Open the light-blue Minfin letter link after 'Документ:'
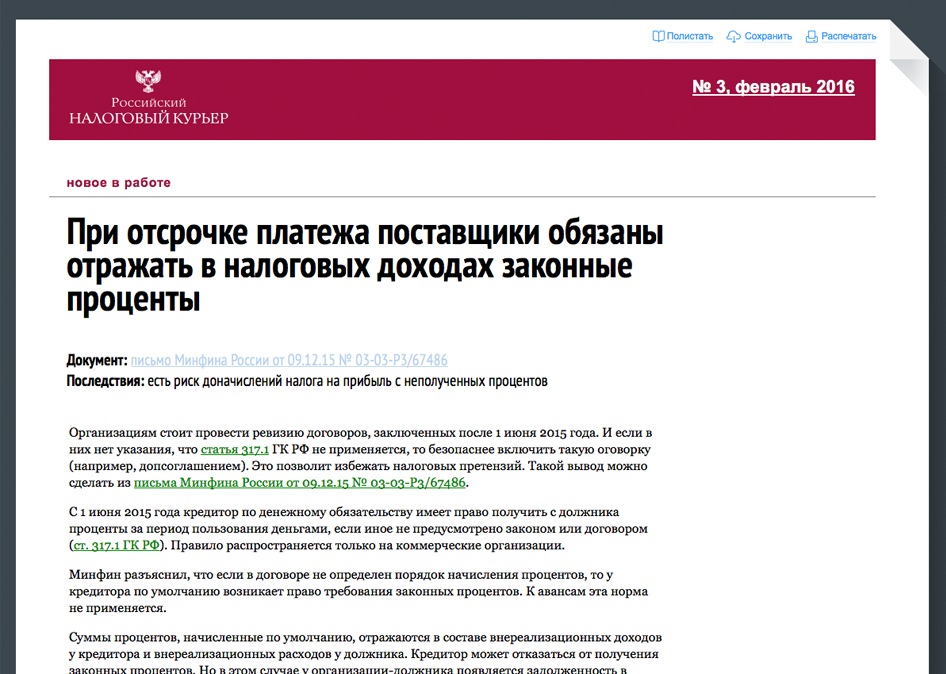Image resolution: width=946 pixels, height=674 pixels. pyautogui.click(x=289, y=360)
